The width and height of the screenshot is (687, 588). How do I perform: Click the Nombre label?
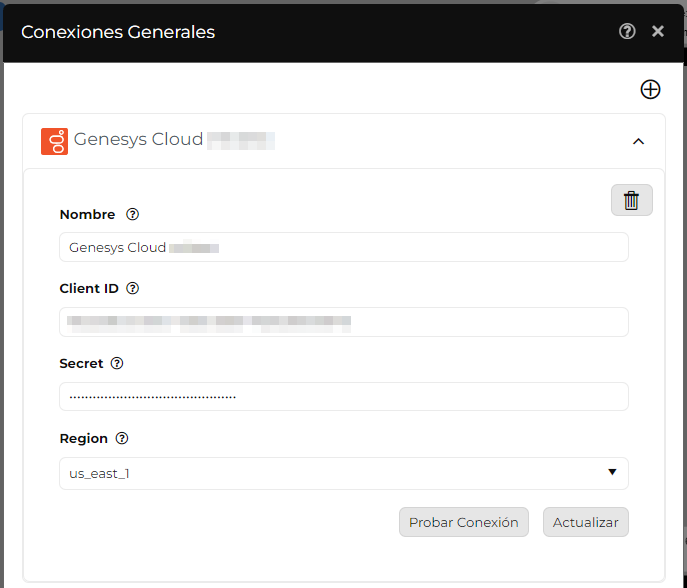click(x=87, y=214)
